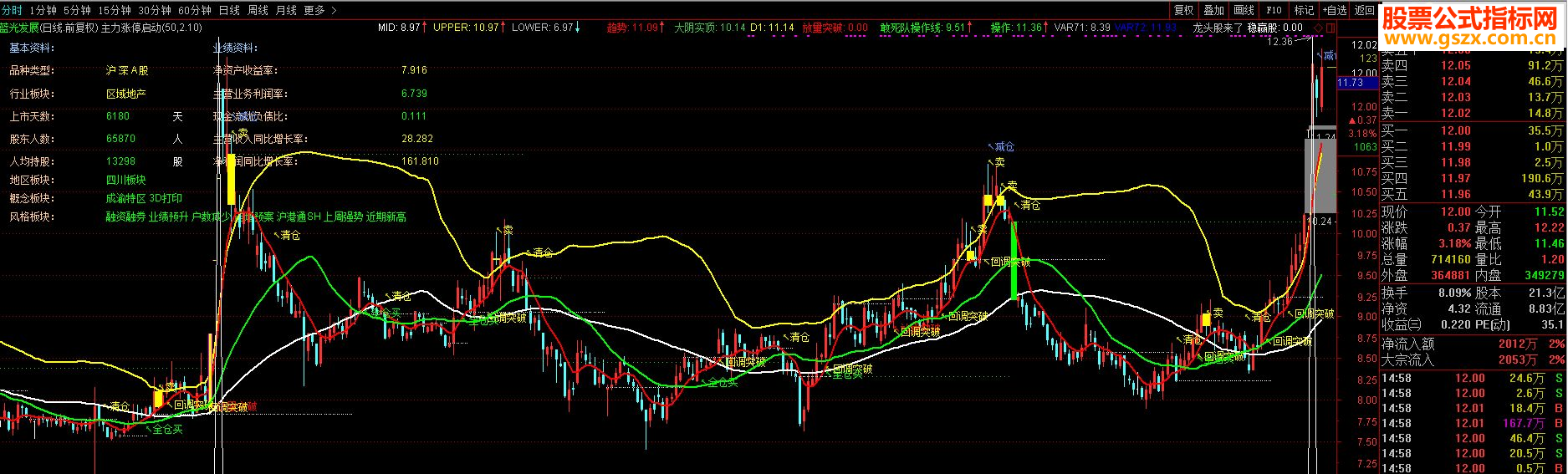Click the 操作: 11.36 indicator value

pyautogui.click(x=1020, y=28)
